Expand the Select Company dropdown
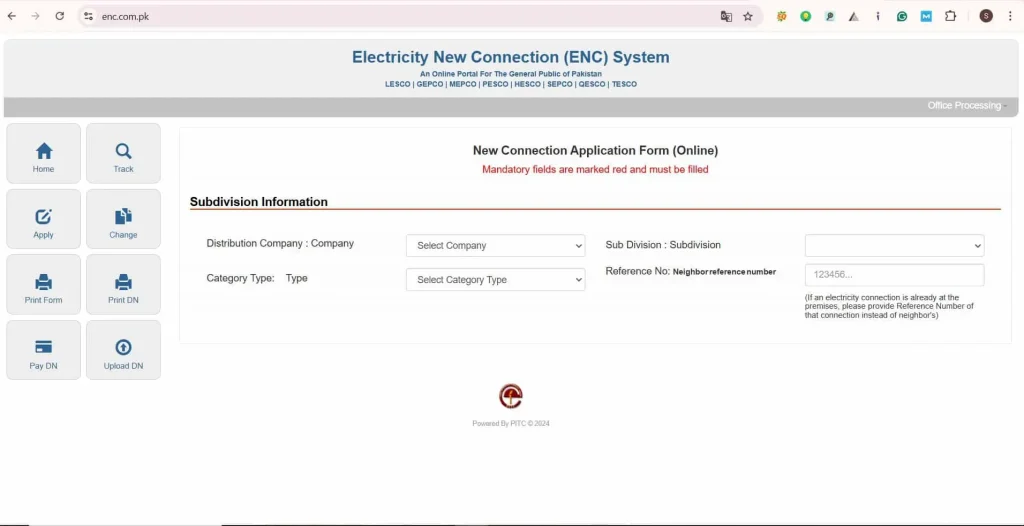This screenshot has height=526, width=1024. [x=496, y=246]
